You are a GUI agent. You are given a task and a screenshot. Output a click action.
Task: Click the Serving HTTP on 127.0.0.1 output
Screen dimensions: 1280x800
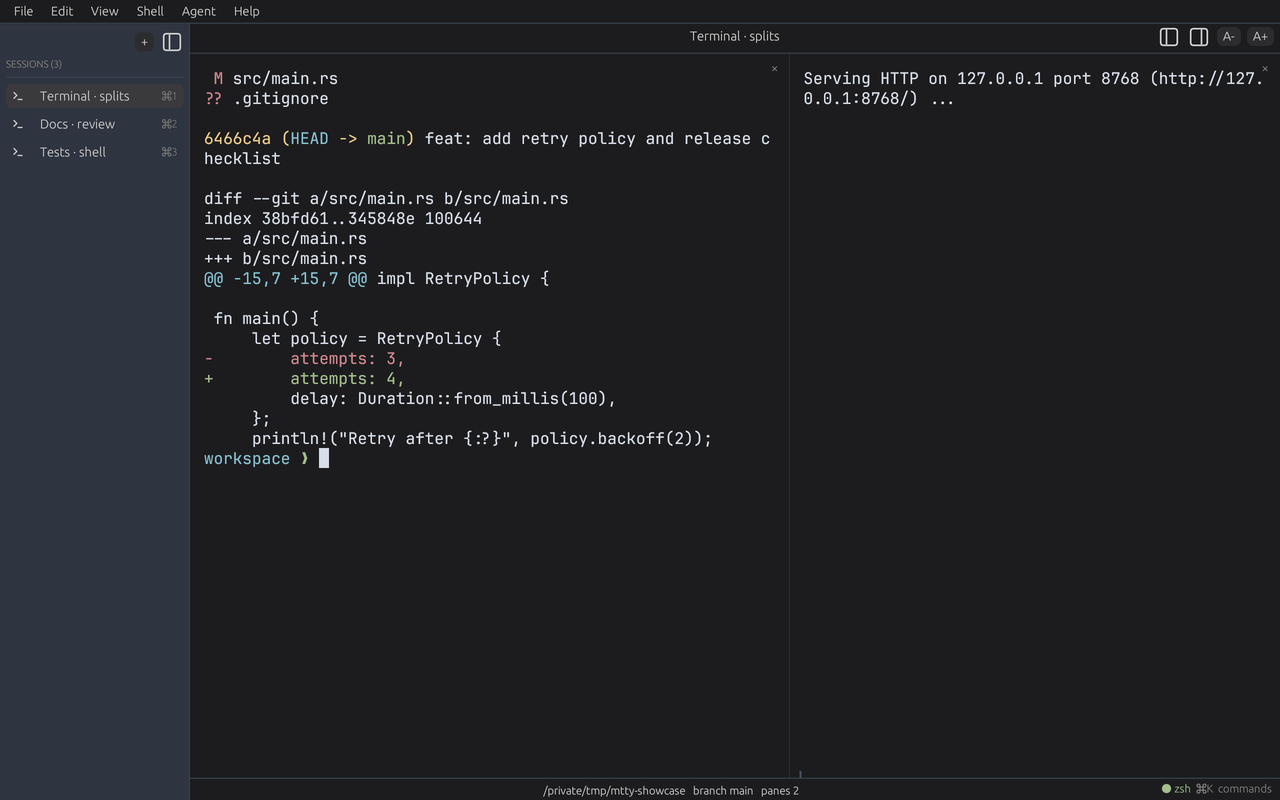point(1034,89)
